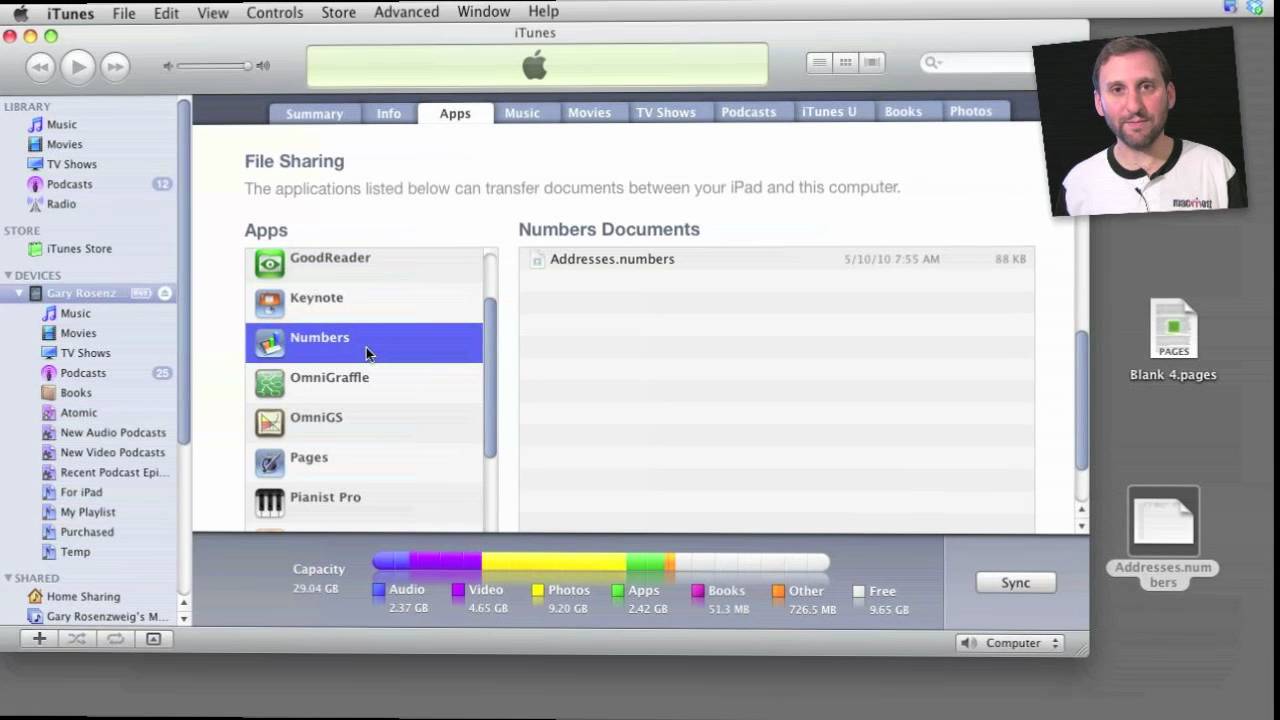Select the Pages app icon

click(269, 463)
